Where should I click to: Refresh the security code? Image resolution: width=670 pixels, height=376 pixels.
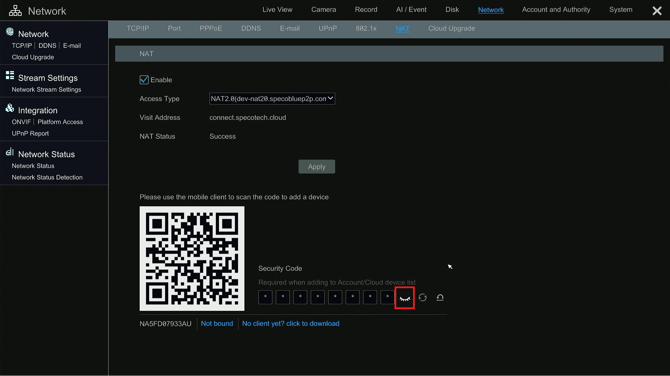(x=423, y=297)
